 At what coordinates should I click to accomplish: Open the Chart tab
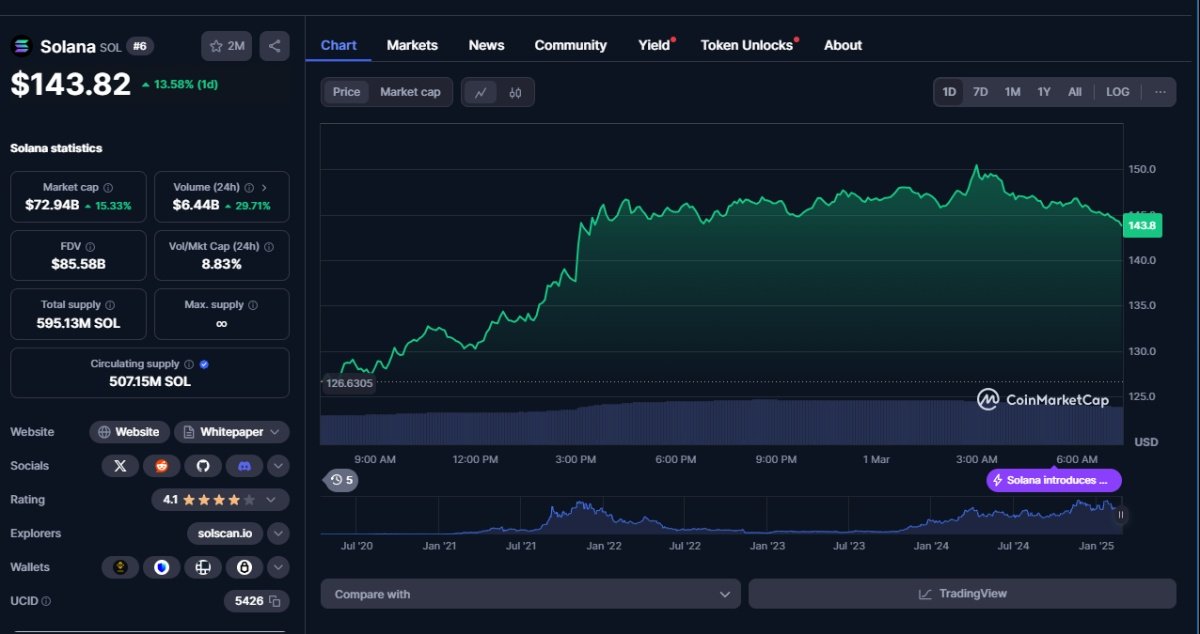(x=339, y=45)
